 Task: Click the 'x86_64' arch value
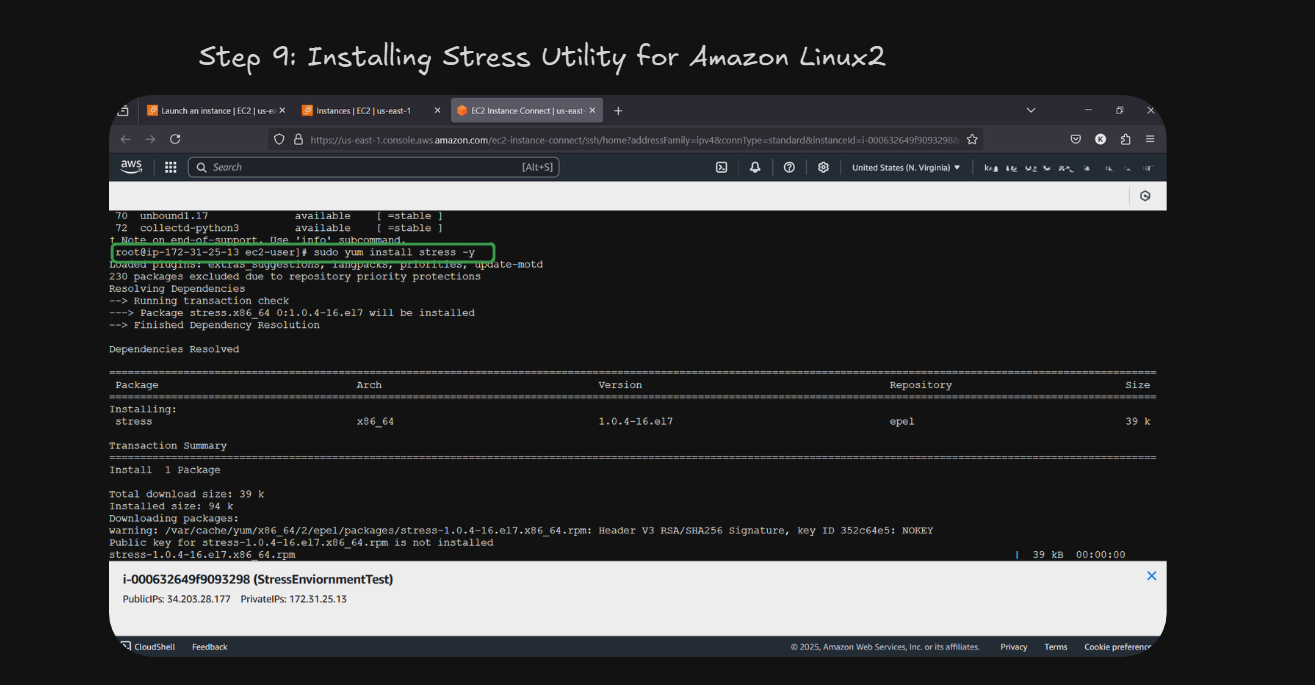[375, 422]
